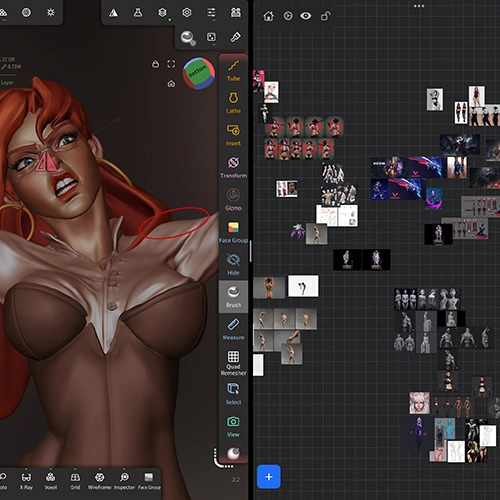Click the dice alpha icon
The height and width of the screenshot is (500, 500).
coord(211,37)
